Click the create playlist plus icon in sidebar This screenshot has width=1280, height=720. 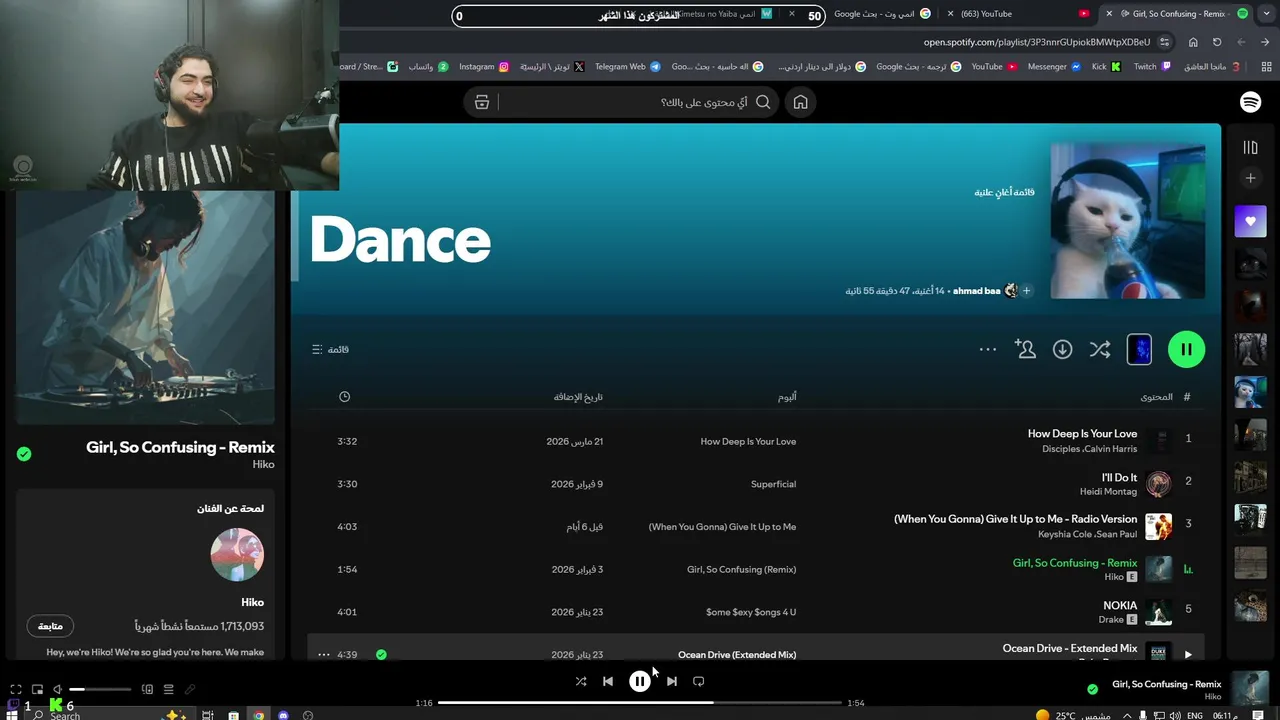pyautogui.click(x=1250, y=178)
